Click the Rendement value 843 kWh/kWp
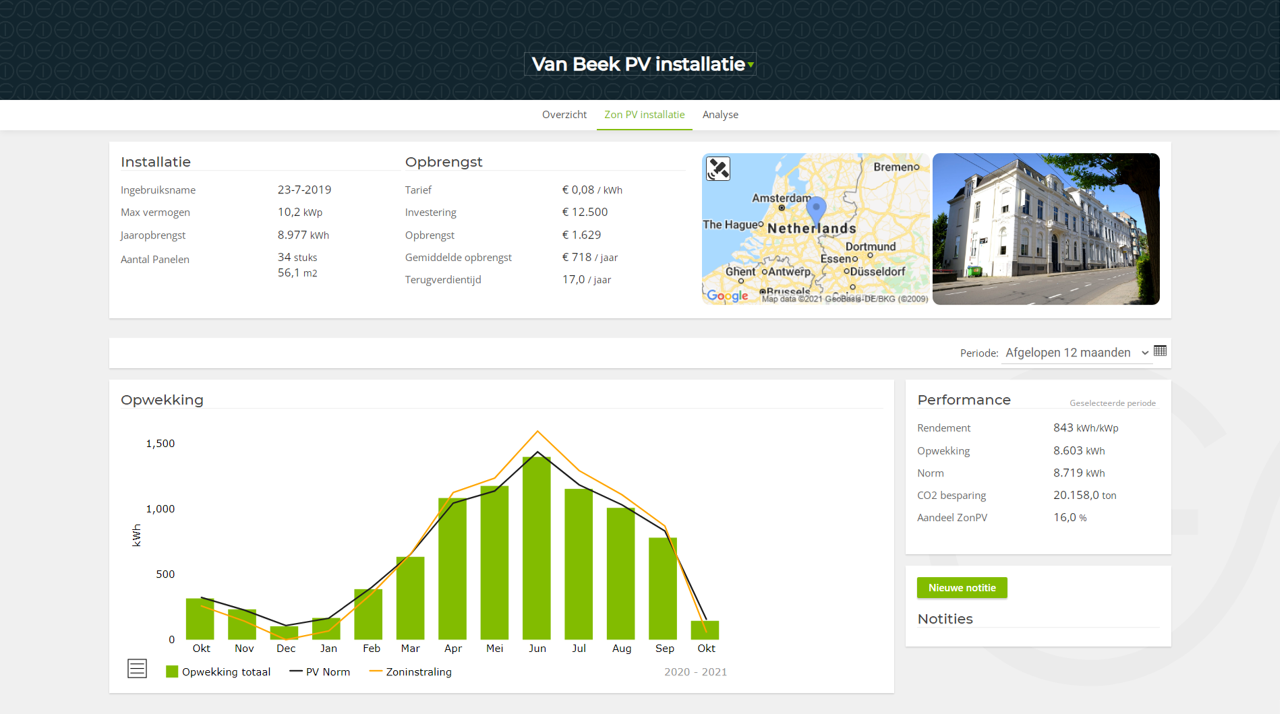Image resolution: width=1280 pixels, height=714 pixels. pos(1086,428)
